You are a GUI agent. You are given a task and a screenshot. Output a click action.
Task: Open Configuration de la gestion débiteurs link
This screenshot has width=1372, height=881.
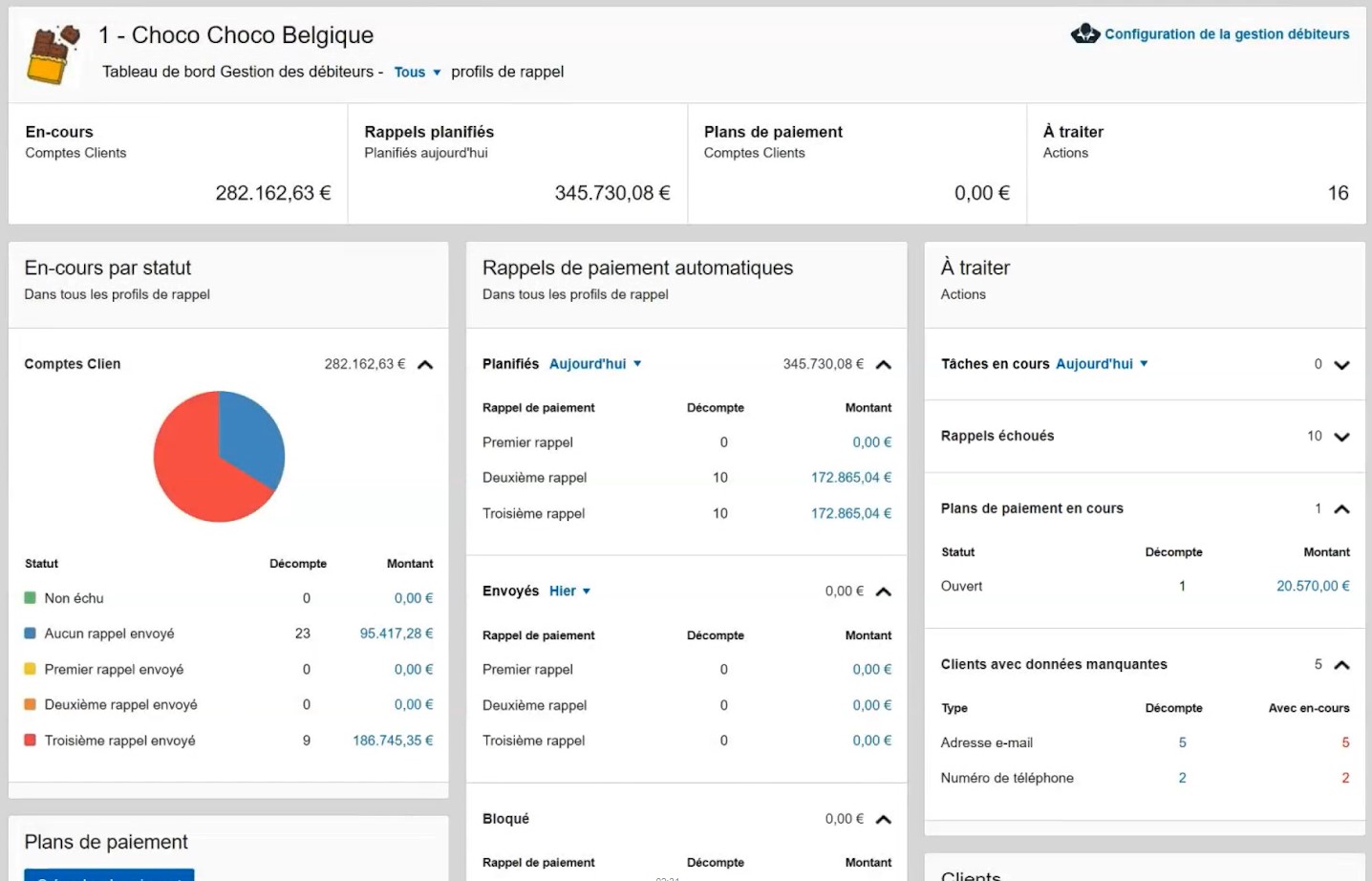coord(1226,34)
